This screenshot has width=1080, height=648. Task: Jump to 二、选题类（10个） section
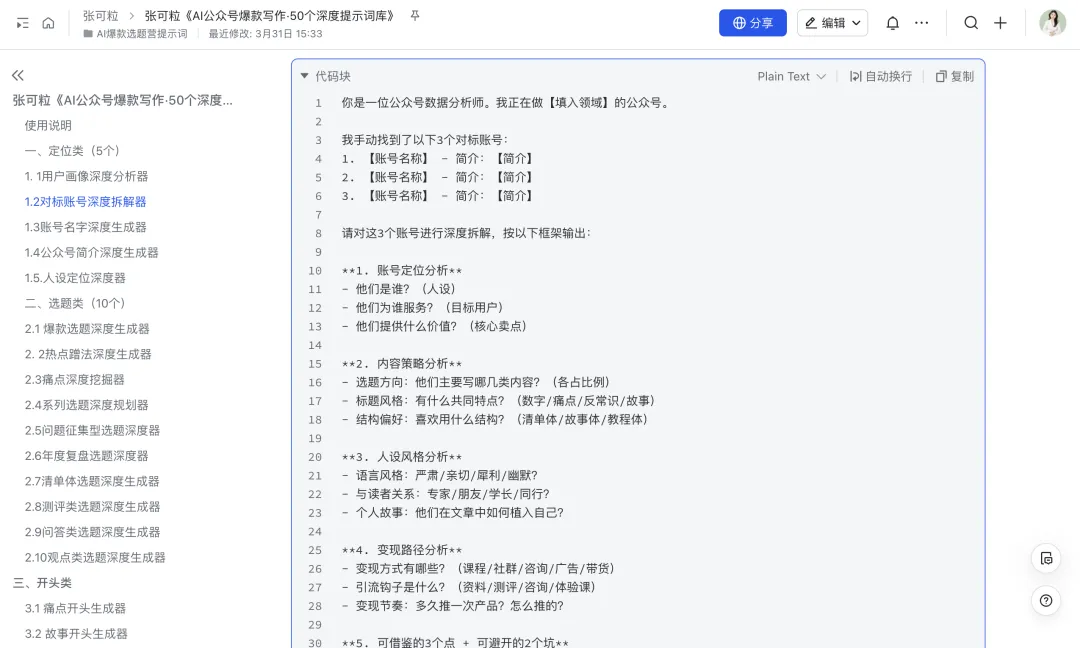(77, 304)
